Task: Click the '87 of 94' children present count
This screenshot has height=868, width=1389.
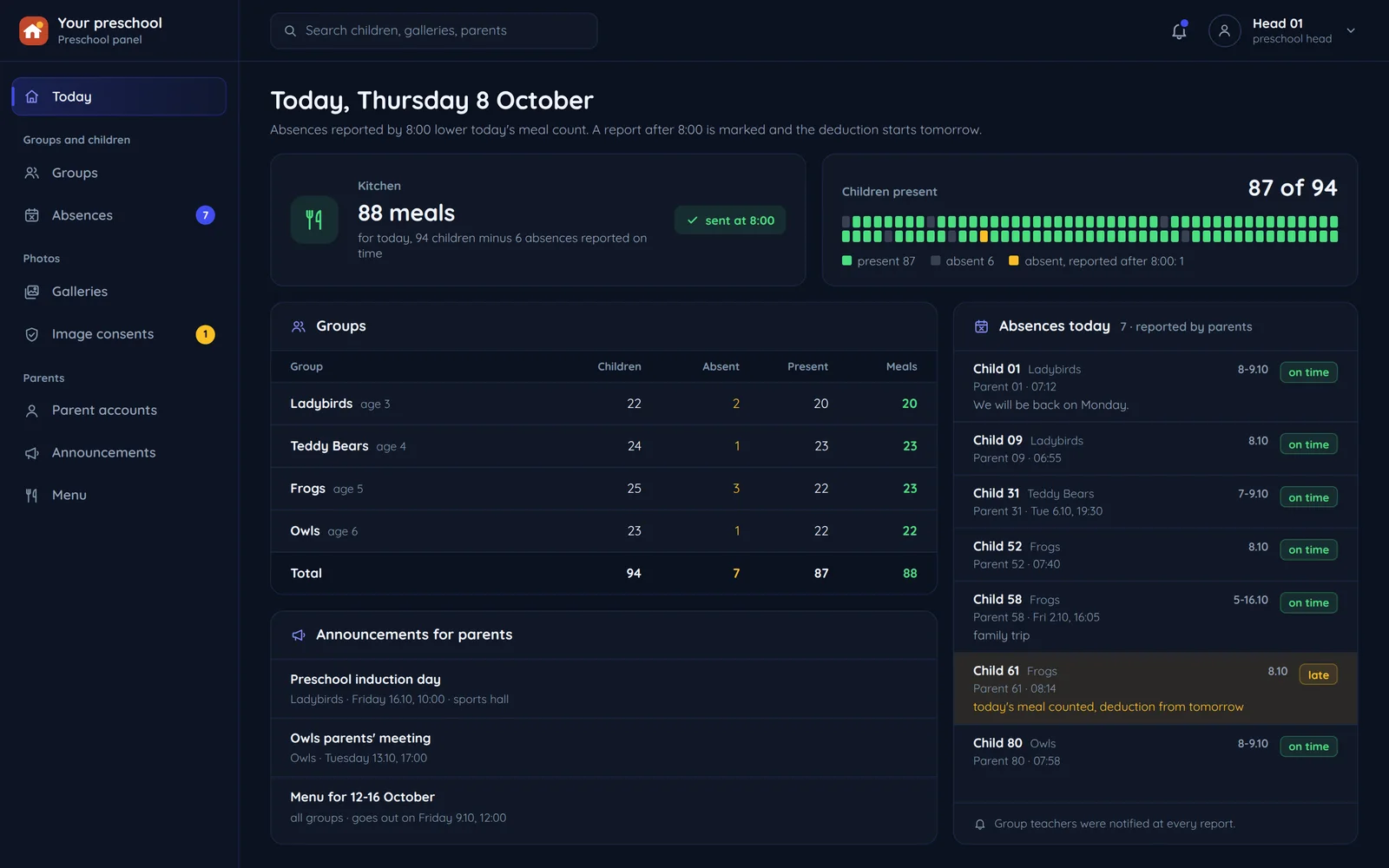Action: pyautogui.click(x=1292, y=187)
